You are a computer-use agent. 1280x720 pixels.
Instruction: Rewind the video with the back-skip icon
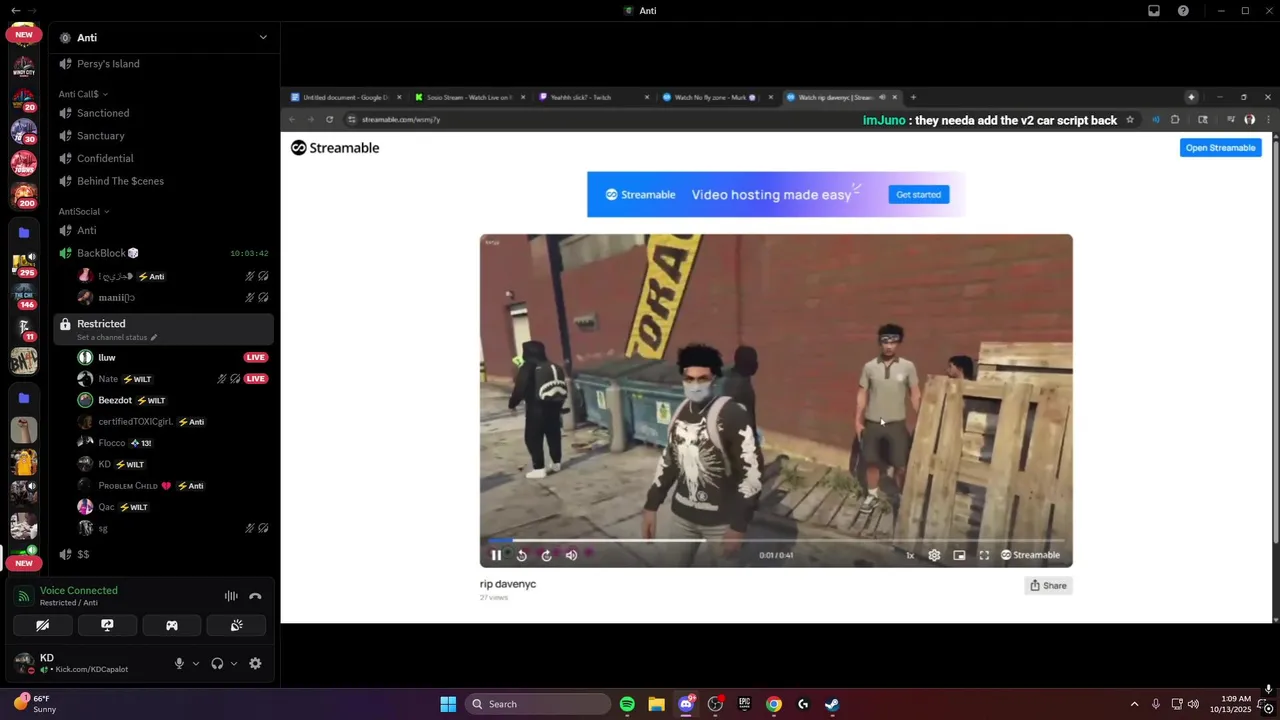click(x=521, y=555)
